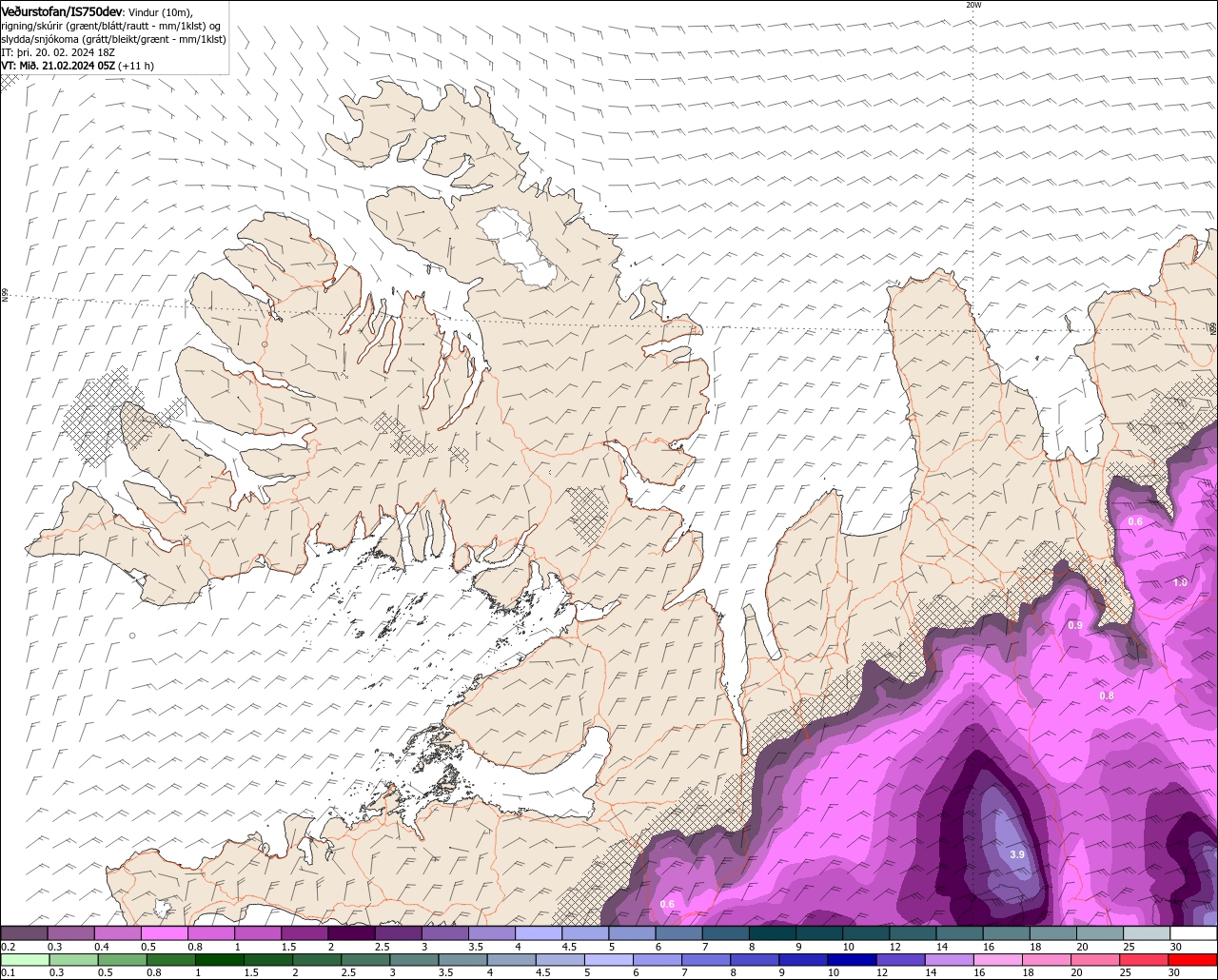Pick the white swatch labeled 30 in upper legend
The image size is (1218, 980).
pyautogui.click(x=1193, y=933)
